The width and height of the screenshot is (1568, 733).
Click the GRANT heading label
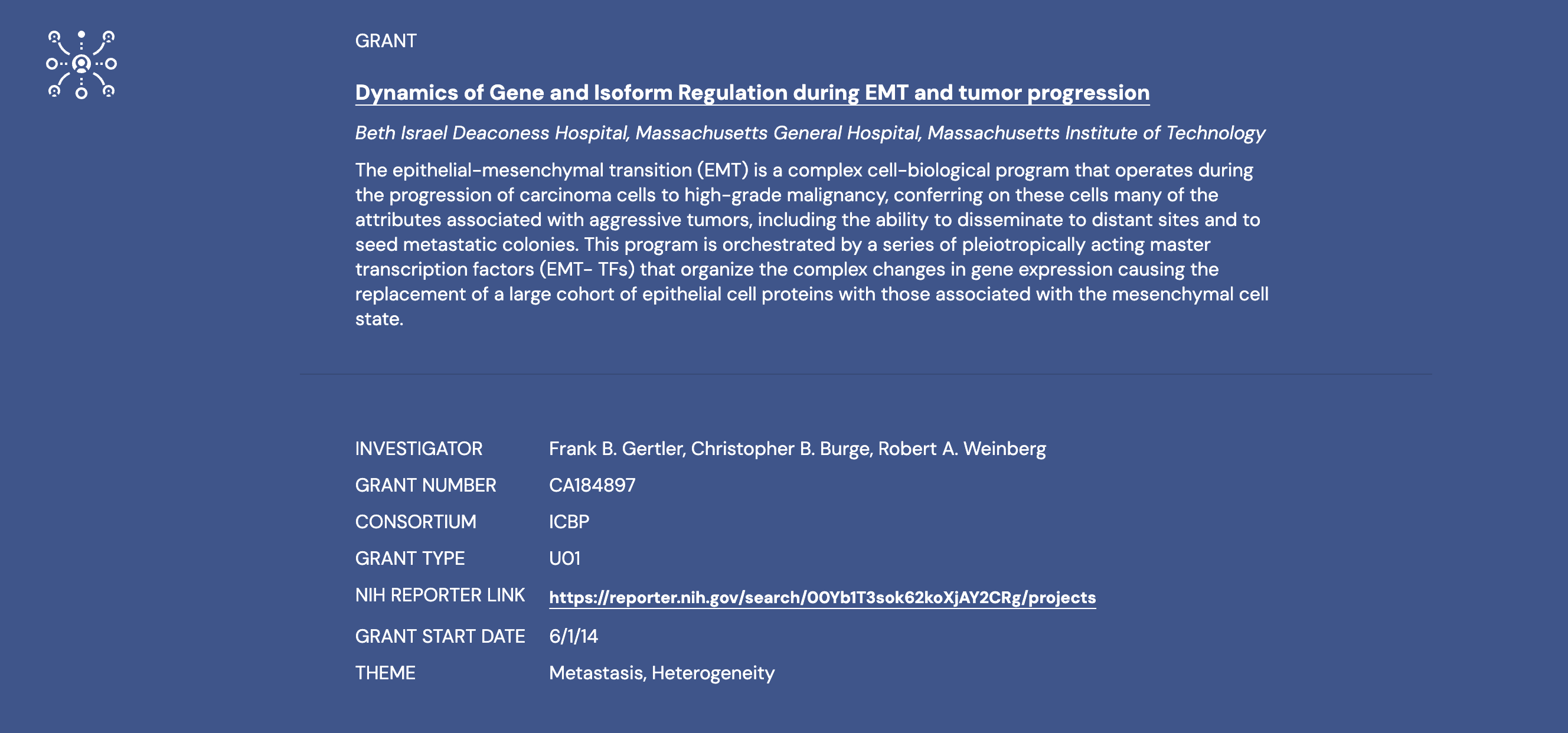(x=386, y=41)
